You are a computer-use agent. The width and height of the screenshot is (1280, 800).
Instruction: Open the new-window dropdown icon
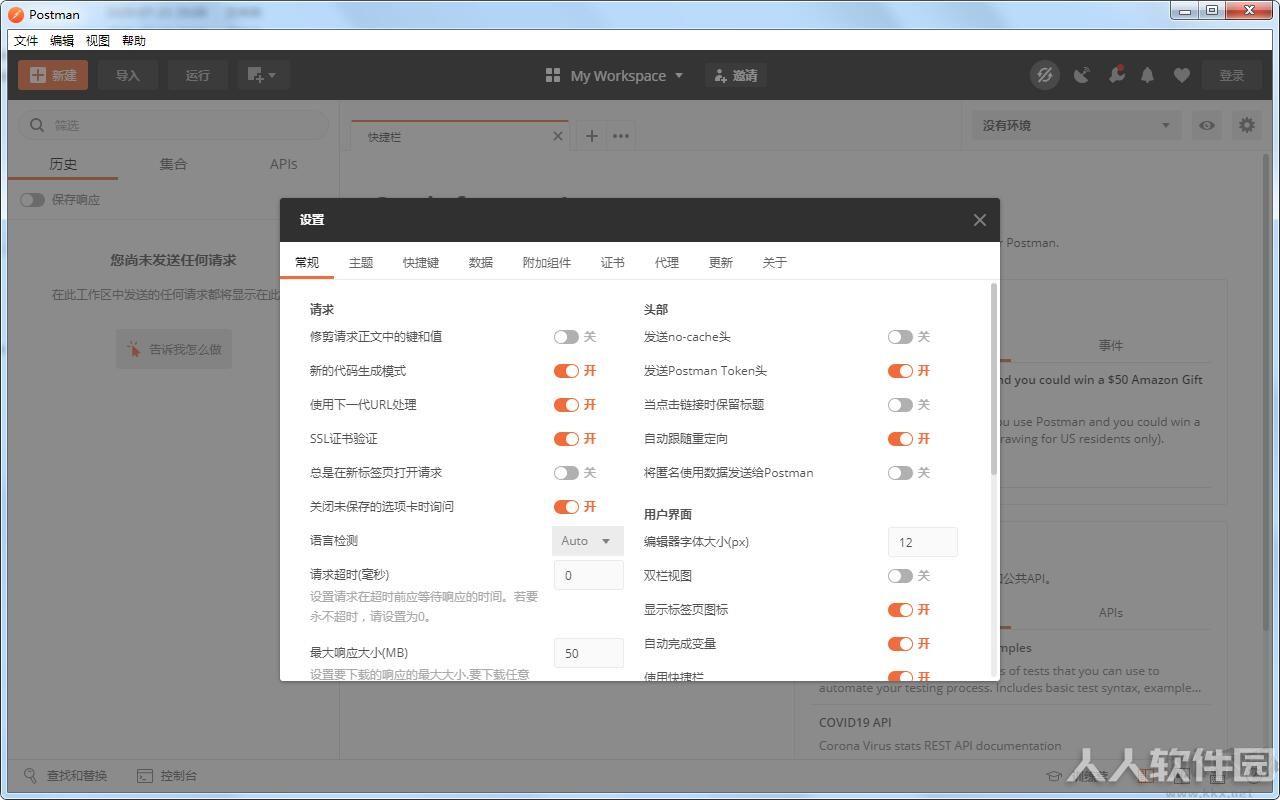point(262,75)
